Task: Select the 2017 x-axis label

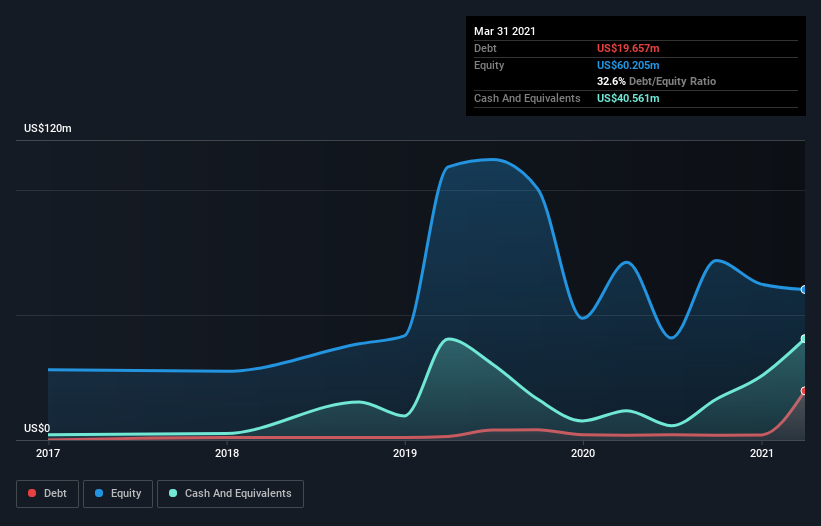Action: point(48,453)
